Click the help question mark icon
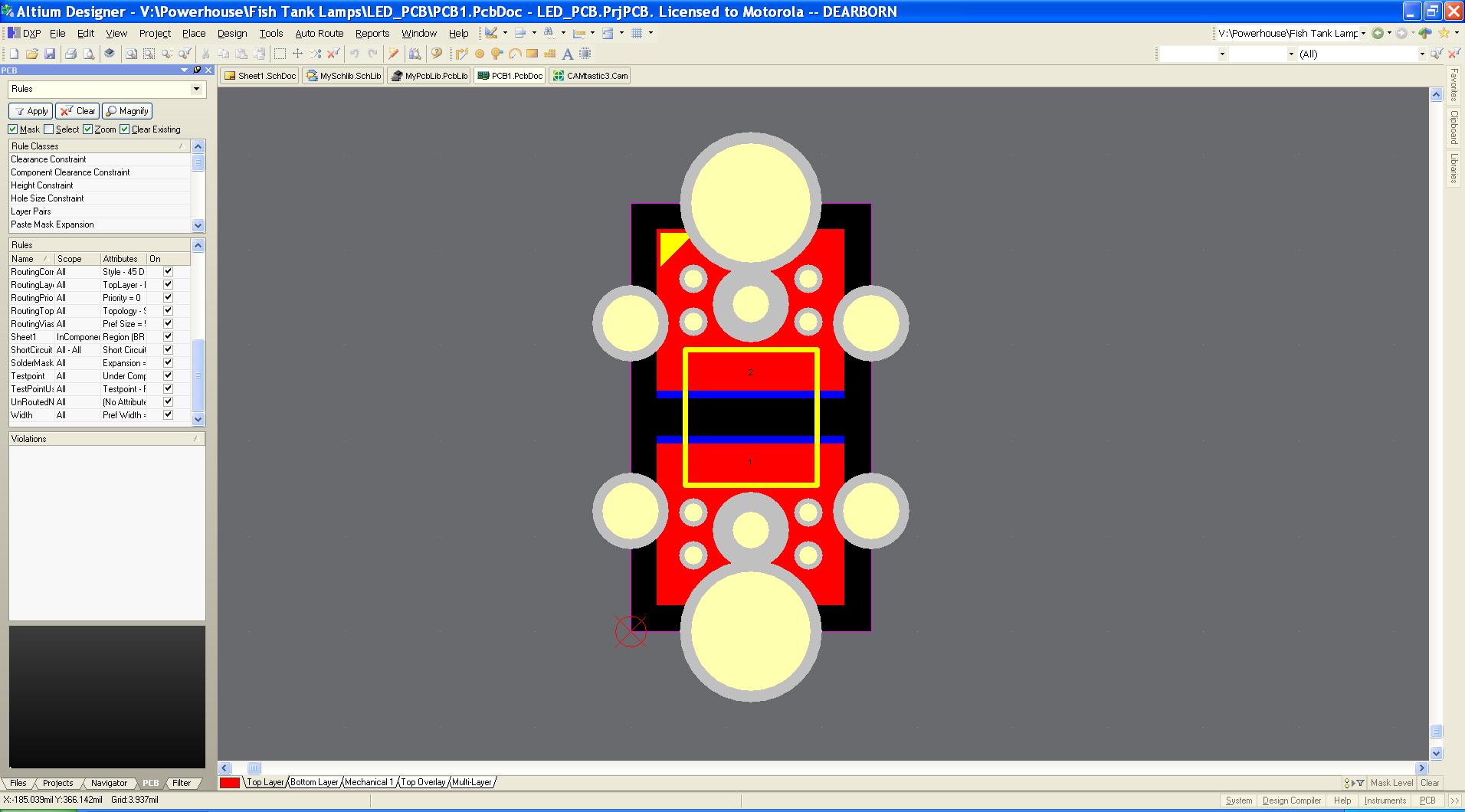Screen dimensions: 1465x812 pos(437,54)
